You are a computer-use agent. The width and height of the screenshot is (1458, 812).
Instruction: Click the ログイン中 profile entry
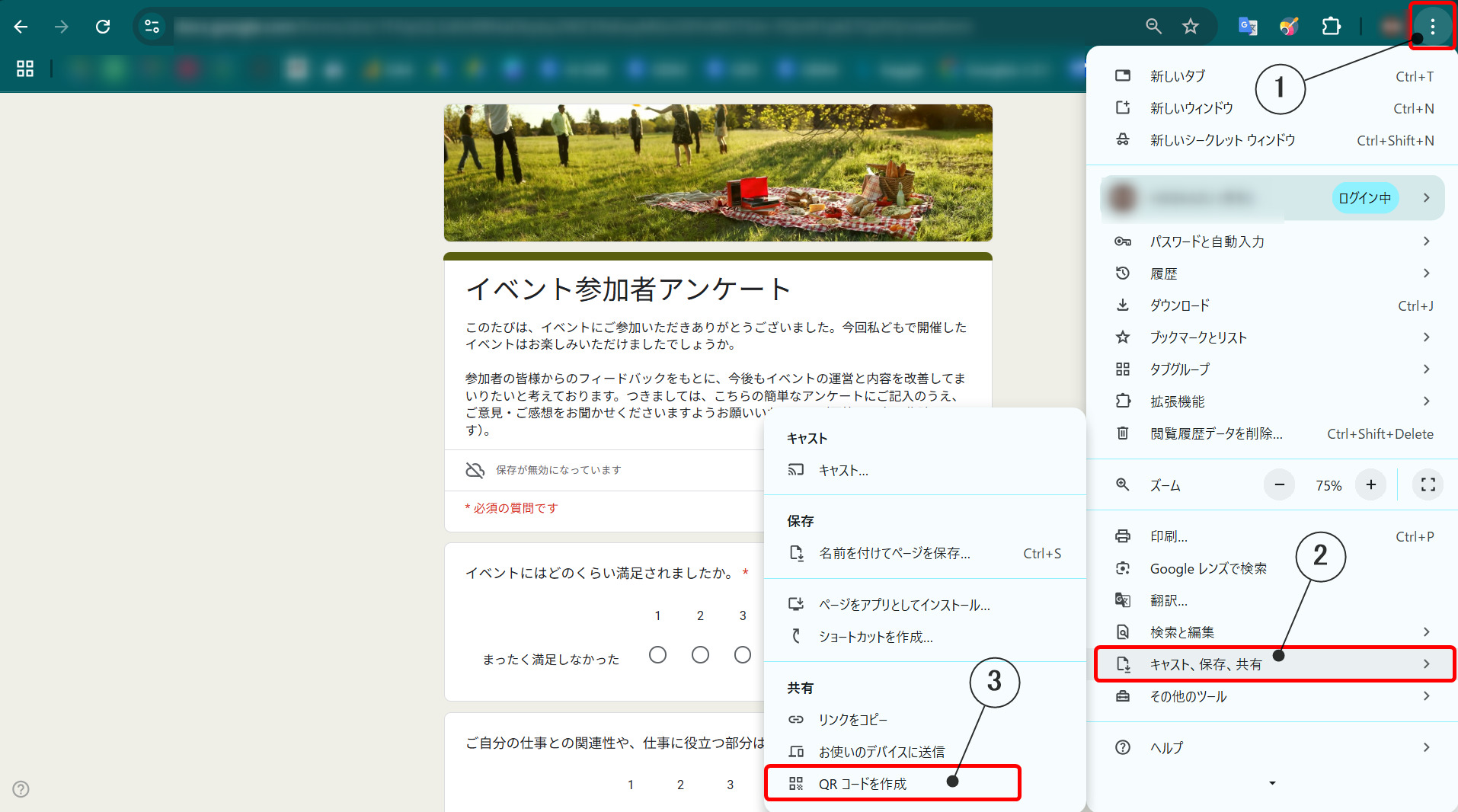(1364, 197)
